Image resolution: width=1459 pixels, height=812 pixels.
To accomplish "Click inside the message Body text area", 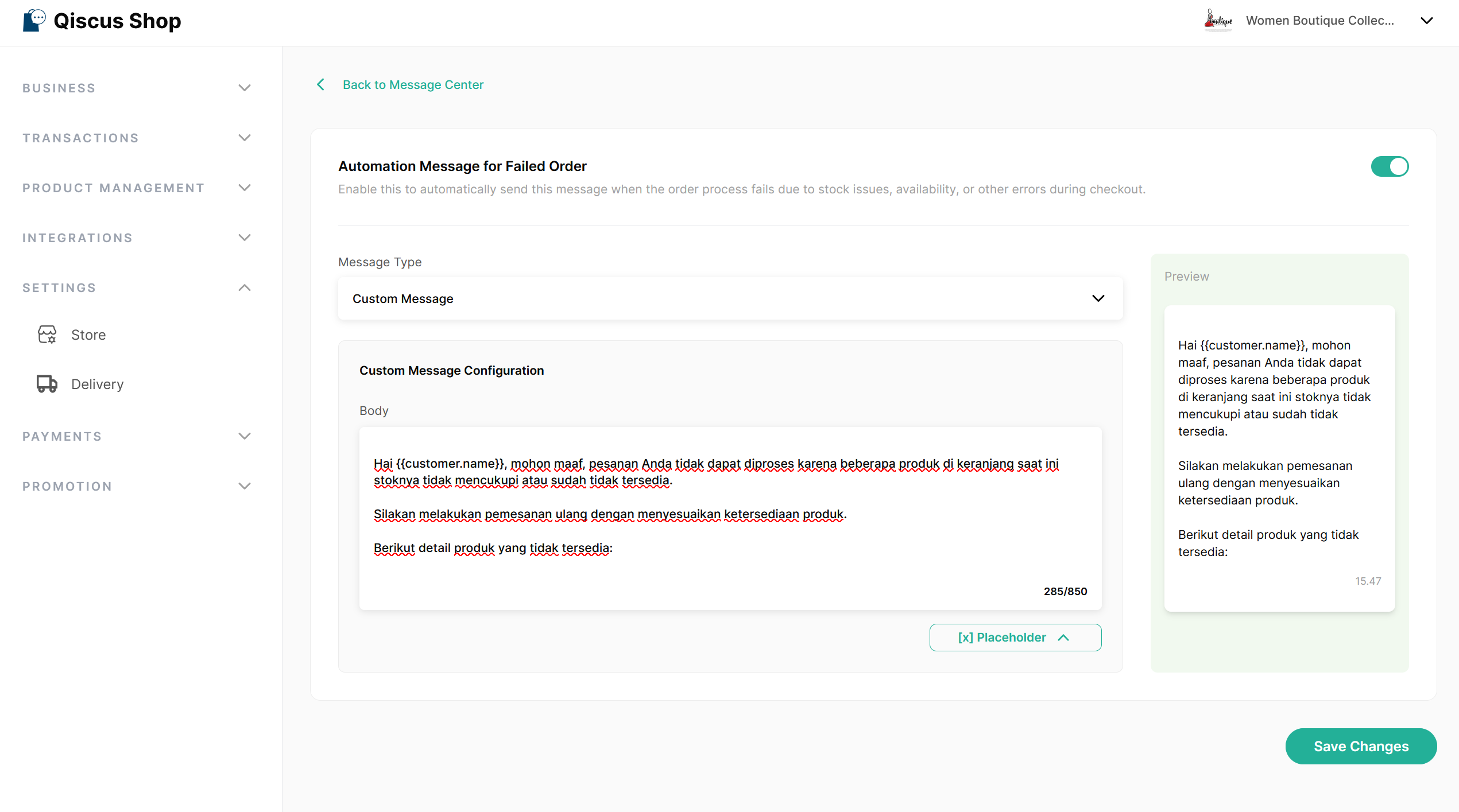I will 730,518.
